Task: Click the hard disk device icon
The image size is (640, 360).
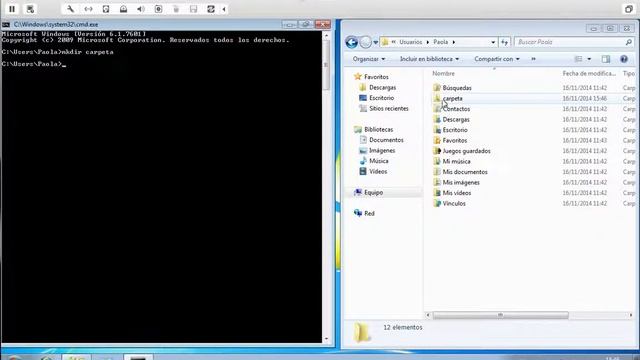Action: click(106, 9)
